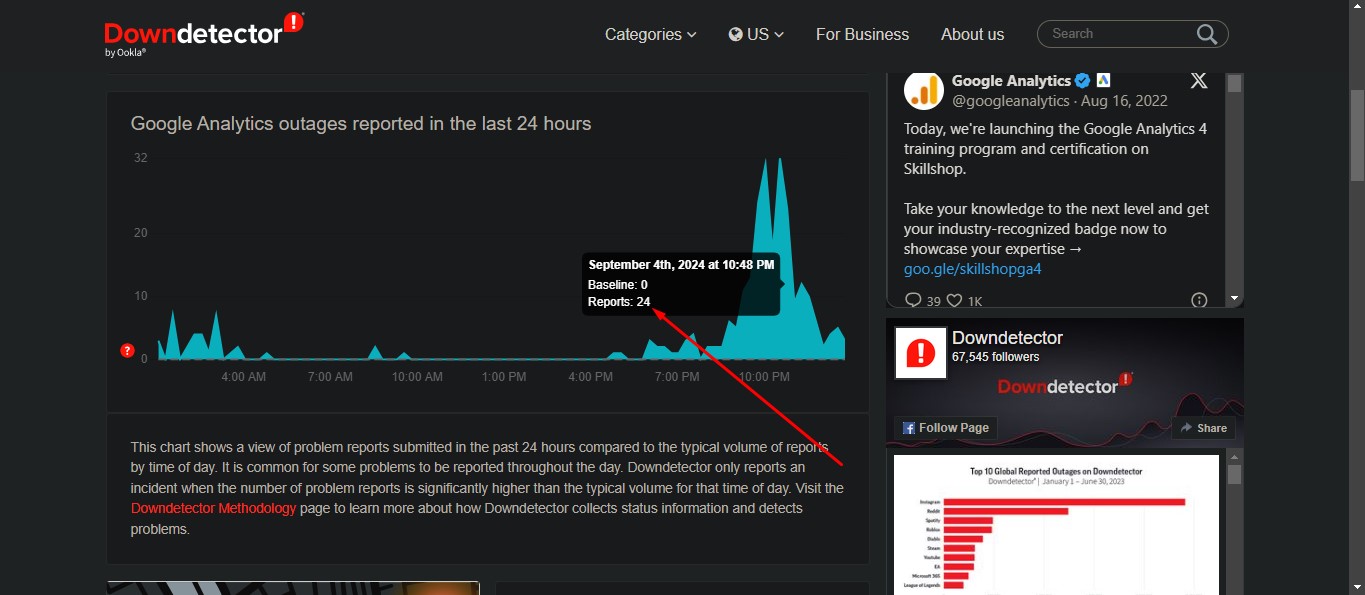This screenshot has width=1365, height=595.
Task: Click the tweet widget scrollbar thumb
Action: [1234, 83]
